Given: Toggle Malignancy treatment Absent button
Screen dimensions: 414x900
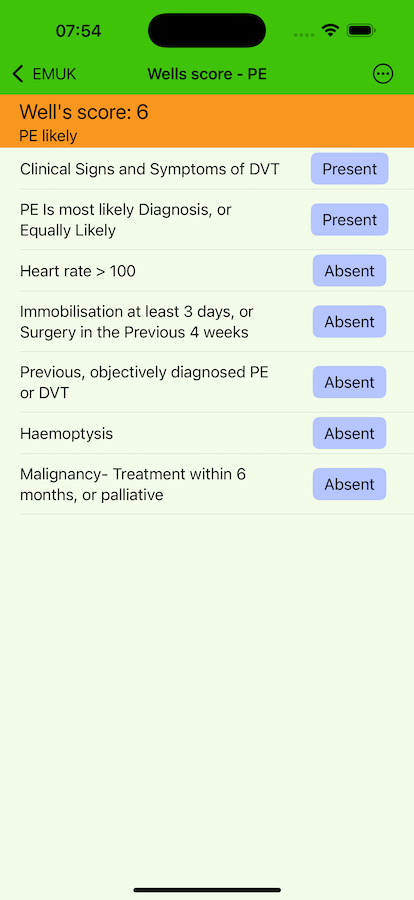Looking at the screenshot, I should [x=350, y=484].
